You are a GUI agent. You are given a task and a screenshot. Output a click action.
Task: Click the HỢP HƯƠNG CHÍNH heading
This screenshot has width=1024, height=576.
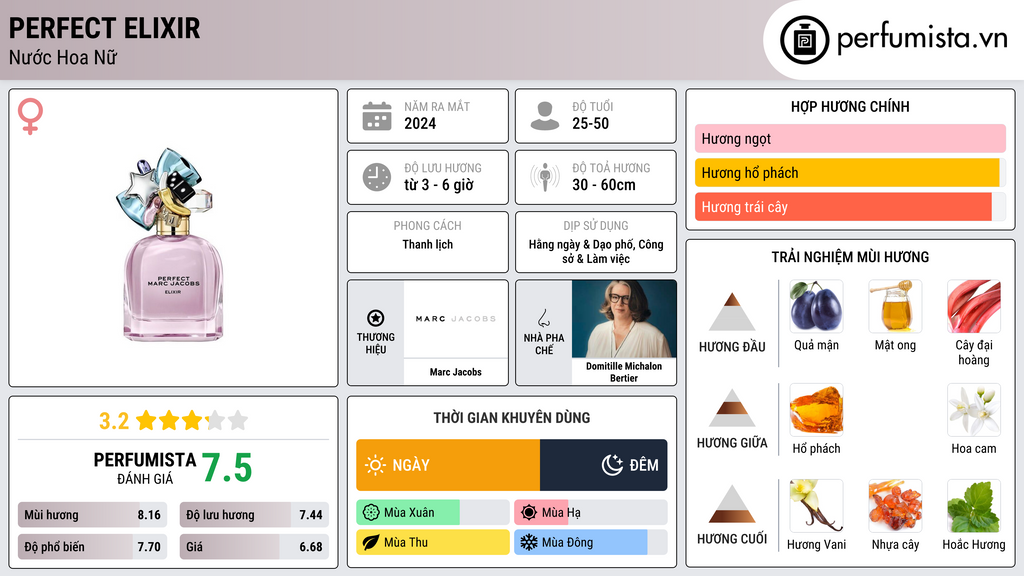850,106
